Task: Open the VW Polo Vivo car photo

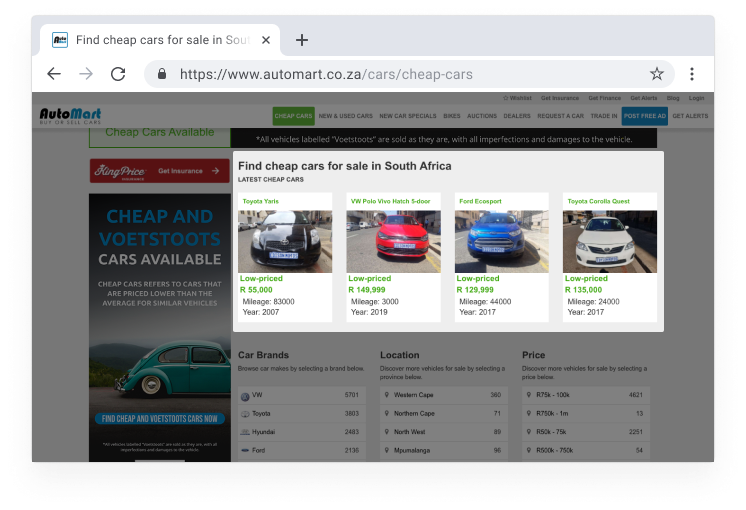Action: 393,242
